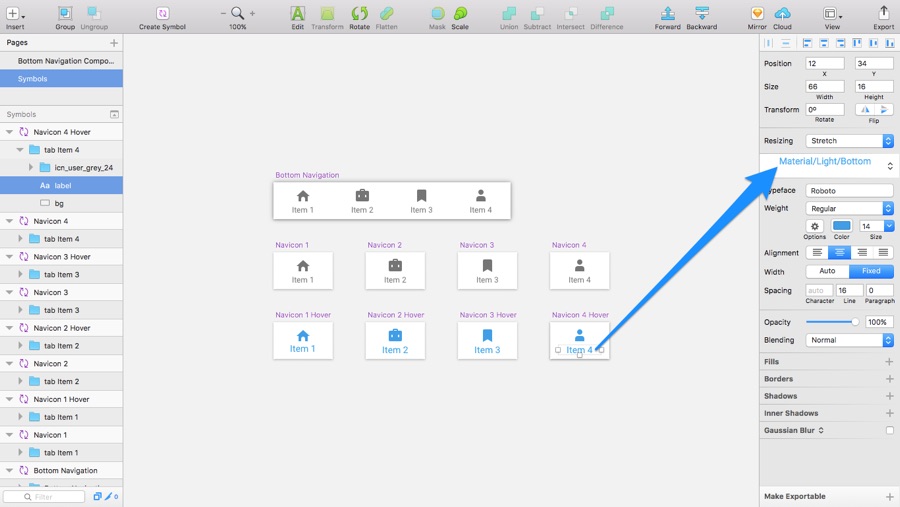
Task: Apply Union boolean operation
Action: pos(509,17)
